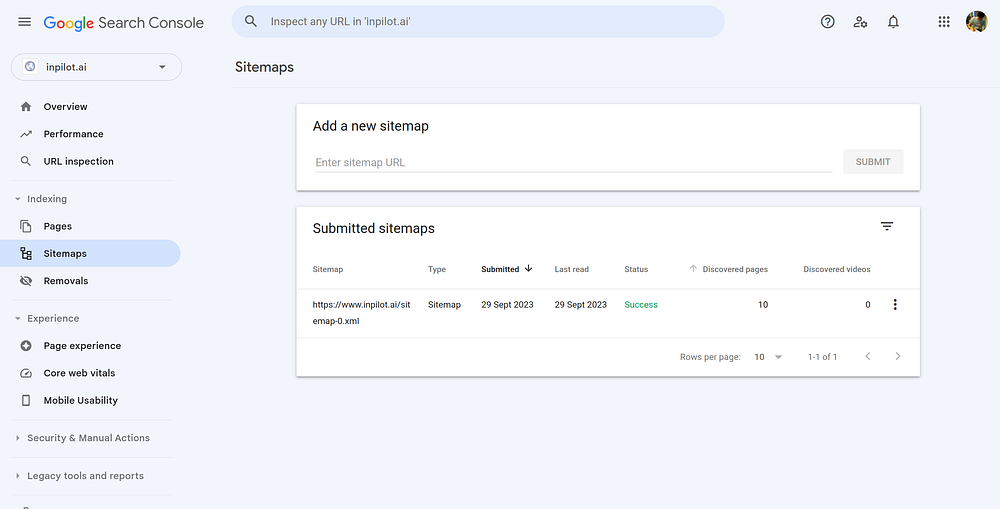Image resolution: width=1000 pixels, height=509 pixels.
Task: Open the account profile avatar
Action: pos(976,22)
